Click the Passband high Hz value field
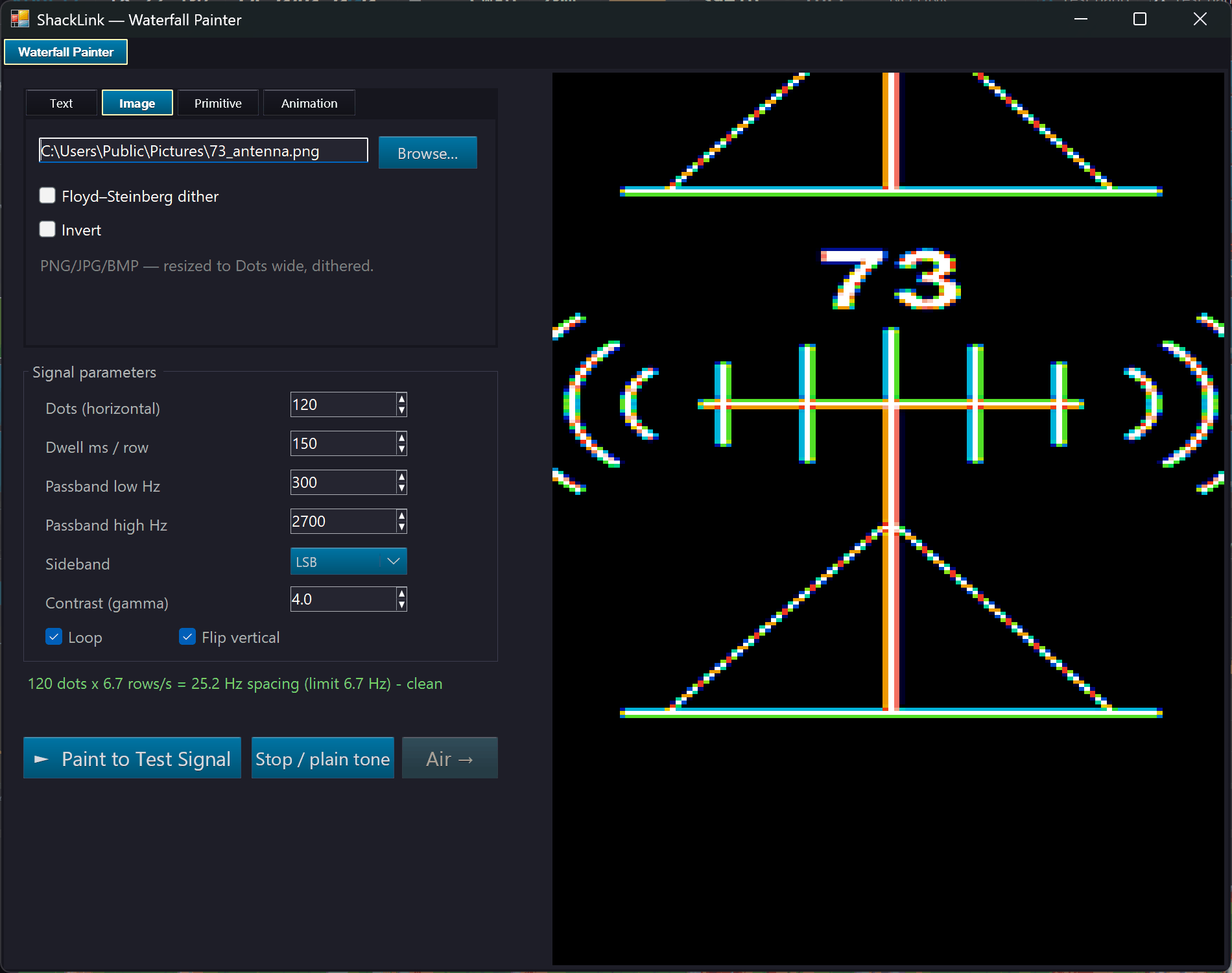 (343, 522)
